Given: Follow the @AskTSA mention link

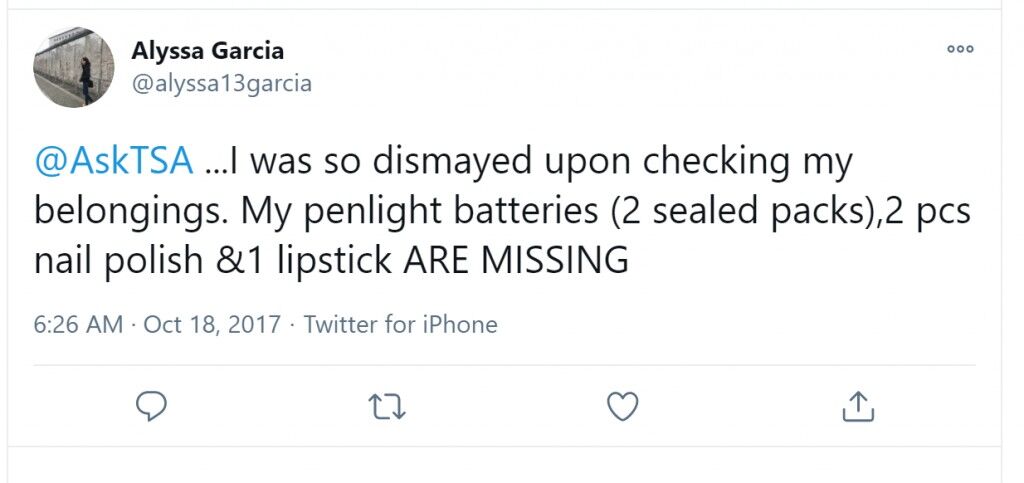Looking at the screenshot, I should pyautogui.click(x=114, y=161).
